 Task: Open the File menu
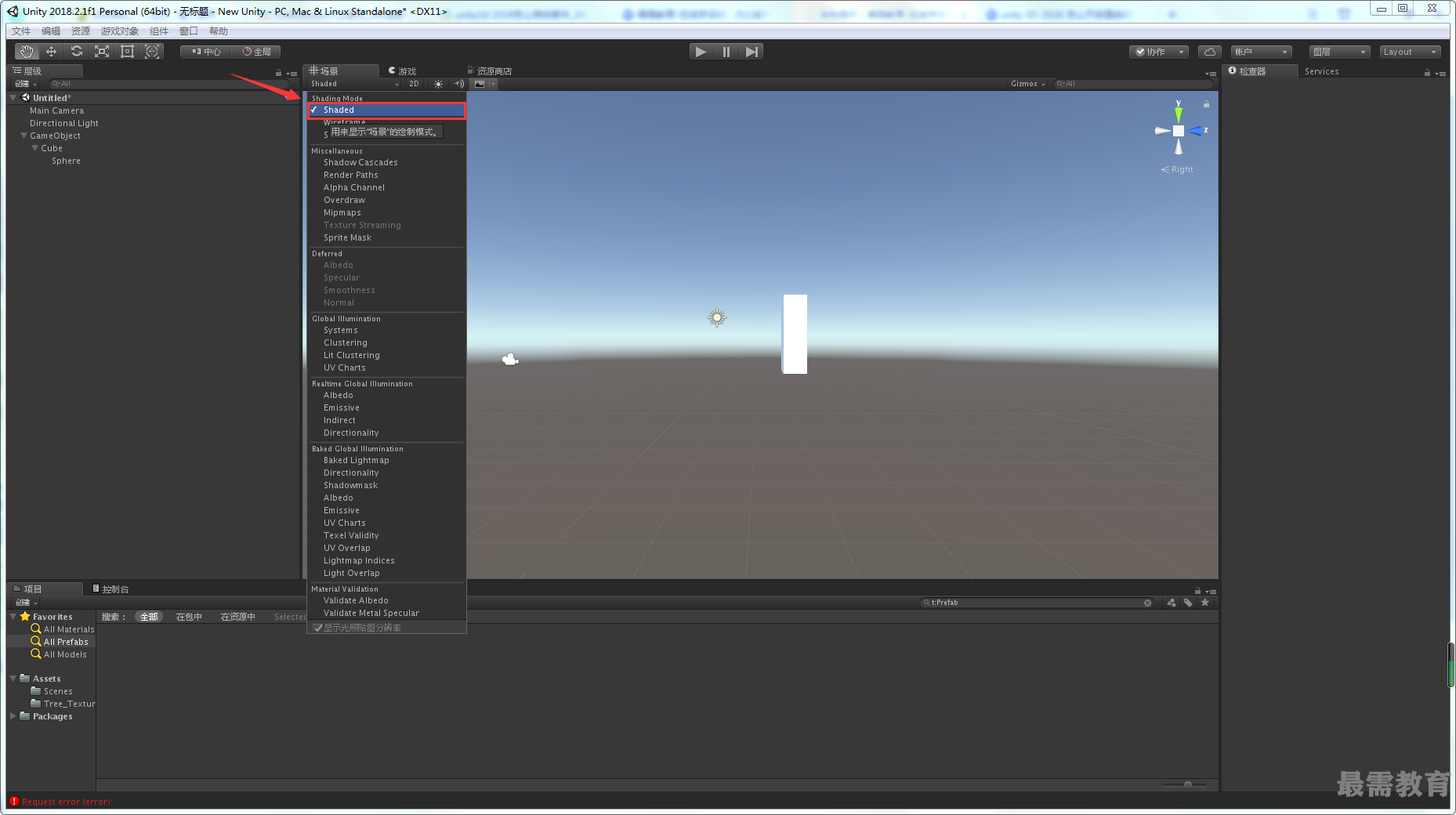click(x=21, y=31)
